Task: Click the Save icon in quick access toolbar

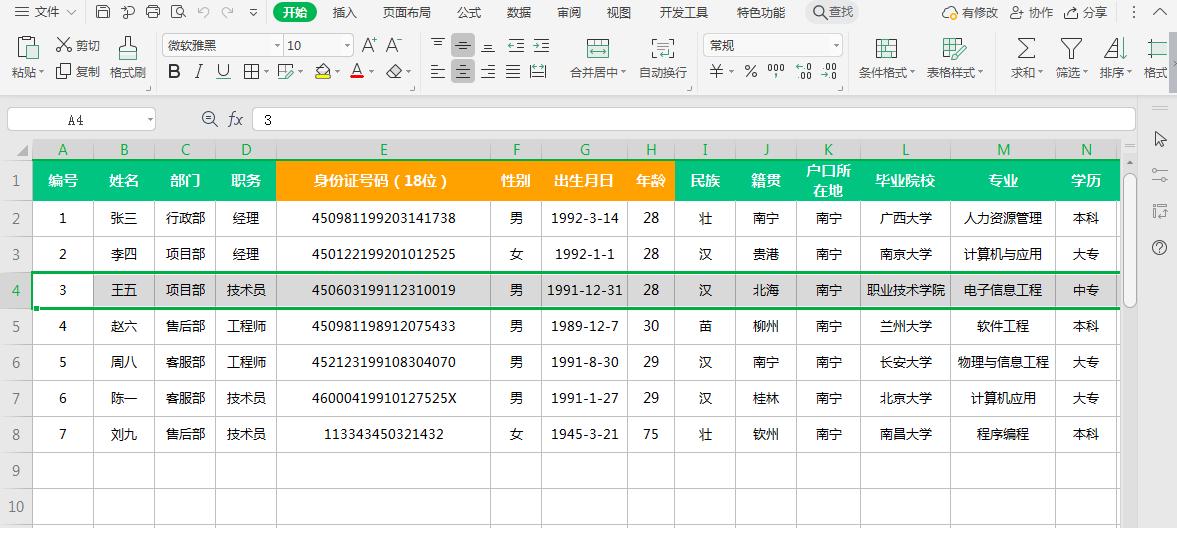Action: [x=103, y=12]
